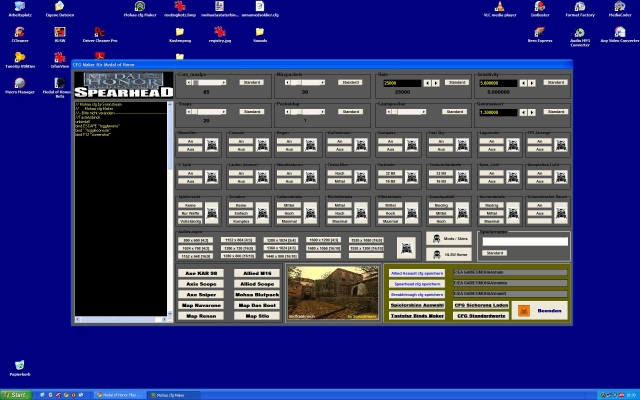Select the TuneUp Utilities desktop icon
The image size is (640, 400).
coord(20,60)
